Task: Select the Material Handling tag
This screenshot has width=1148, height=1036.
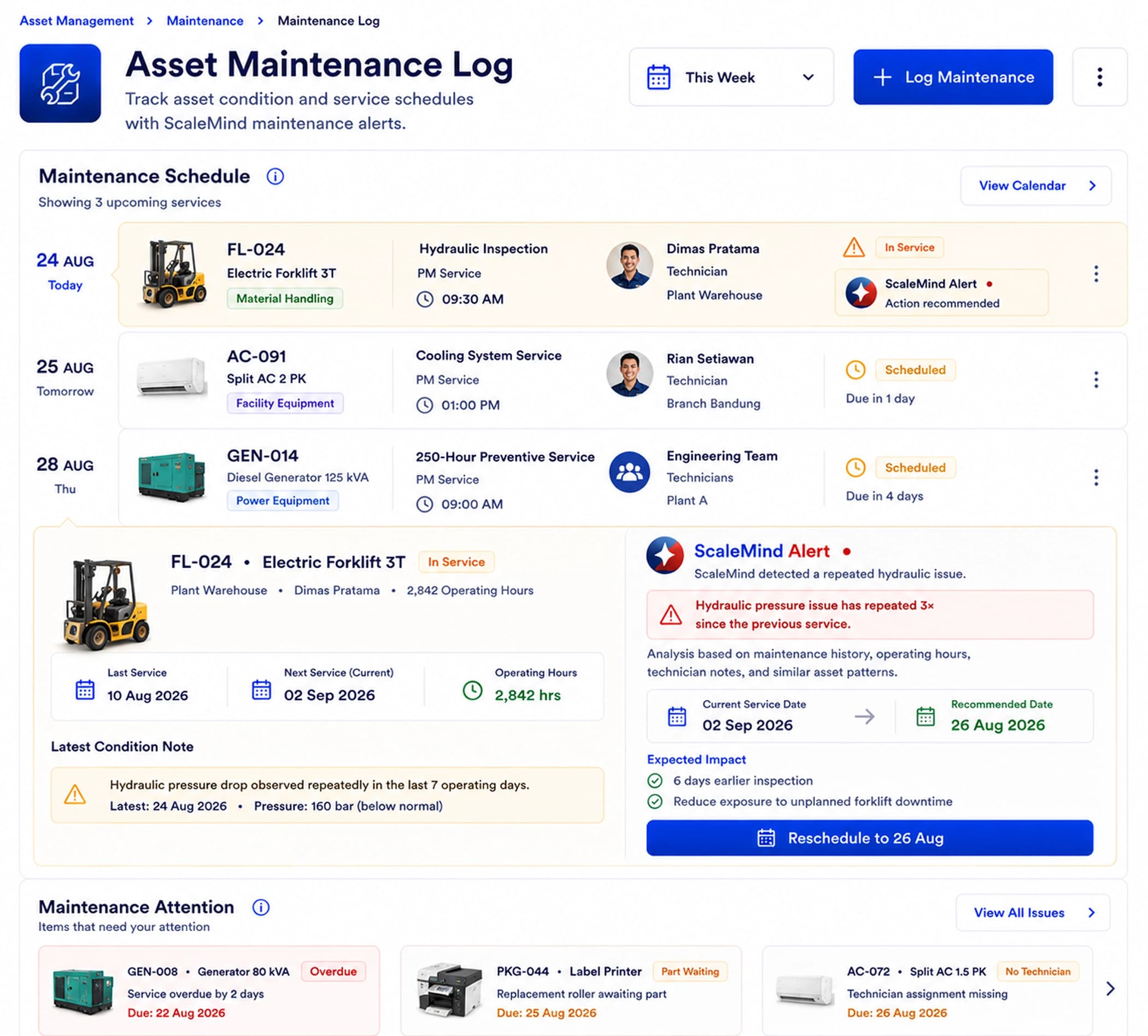Action: click(285, 298)
